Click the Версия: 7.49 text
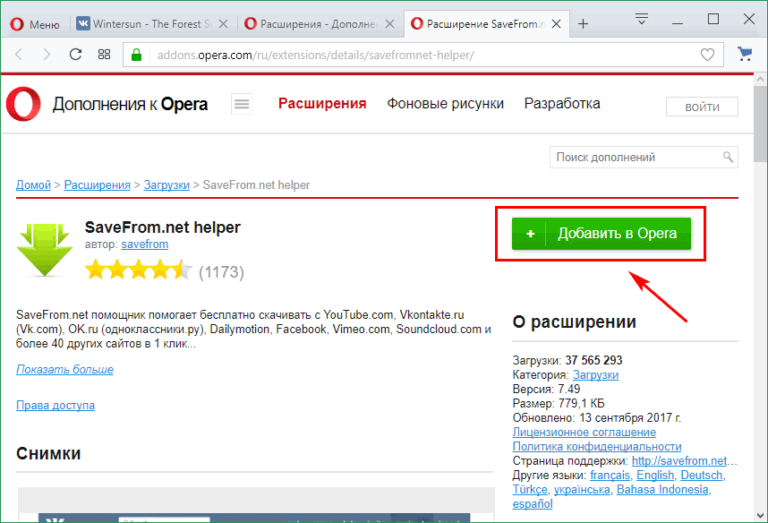 (546, 389)
